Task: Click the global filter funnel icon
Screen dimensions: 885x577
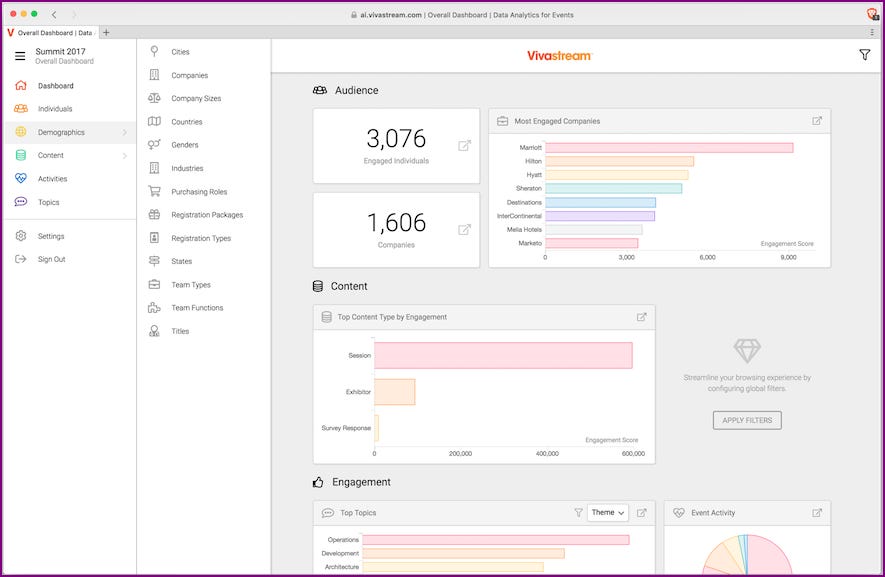Action: click(864, 55)
